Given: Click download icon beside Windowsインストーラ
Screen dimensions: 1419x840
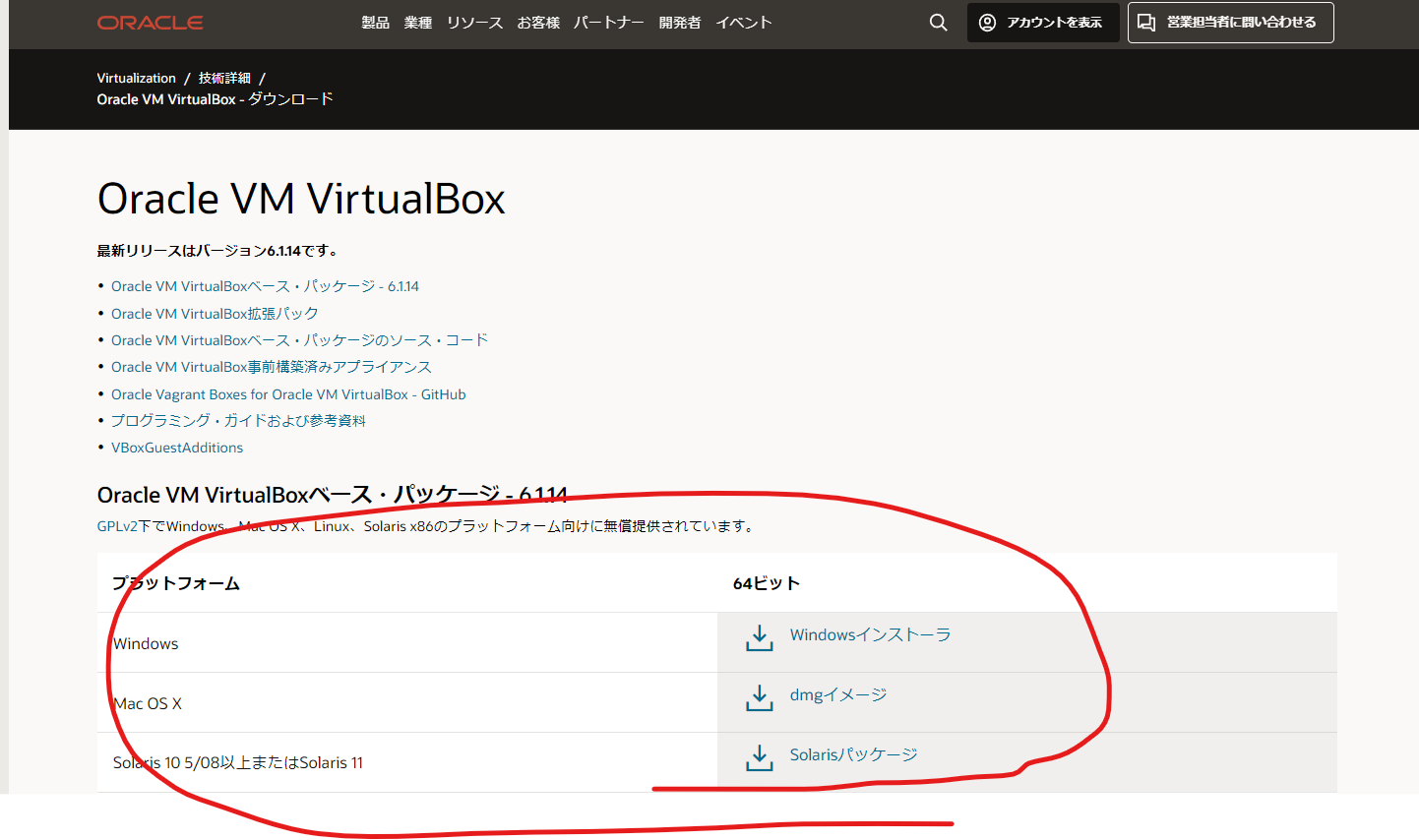Looking at the screenshot, I should 759,637.
